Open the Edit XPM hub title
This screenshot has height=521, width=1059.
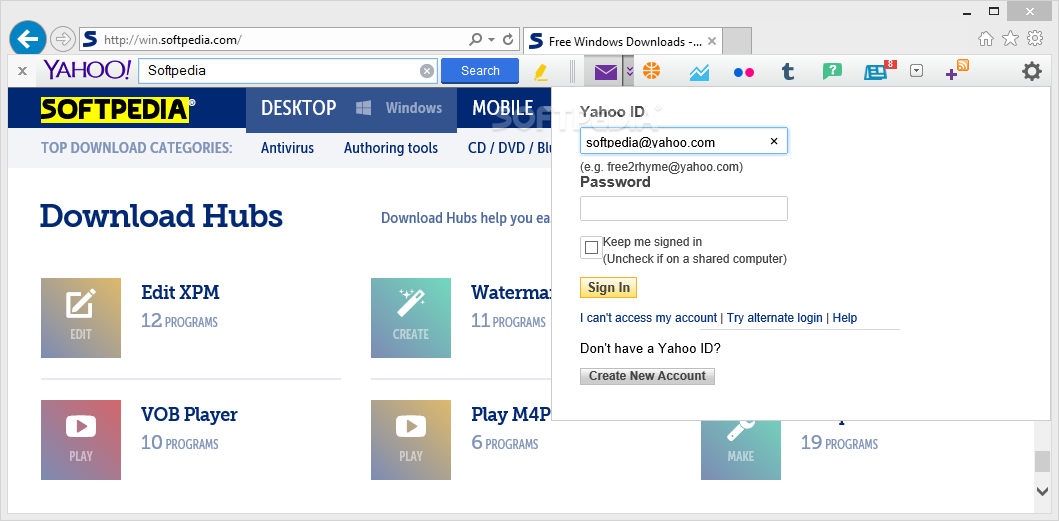[x=180, y=292]
